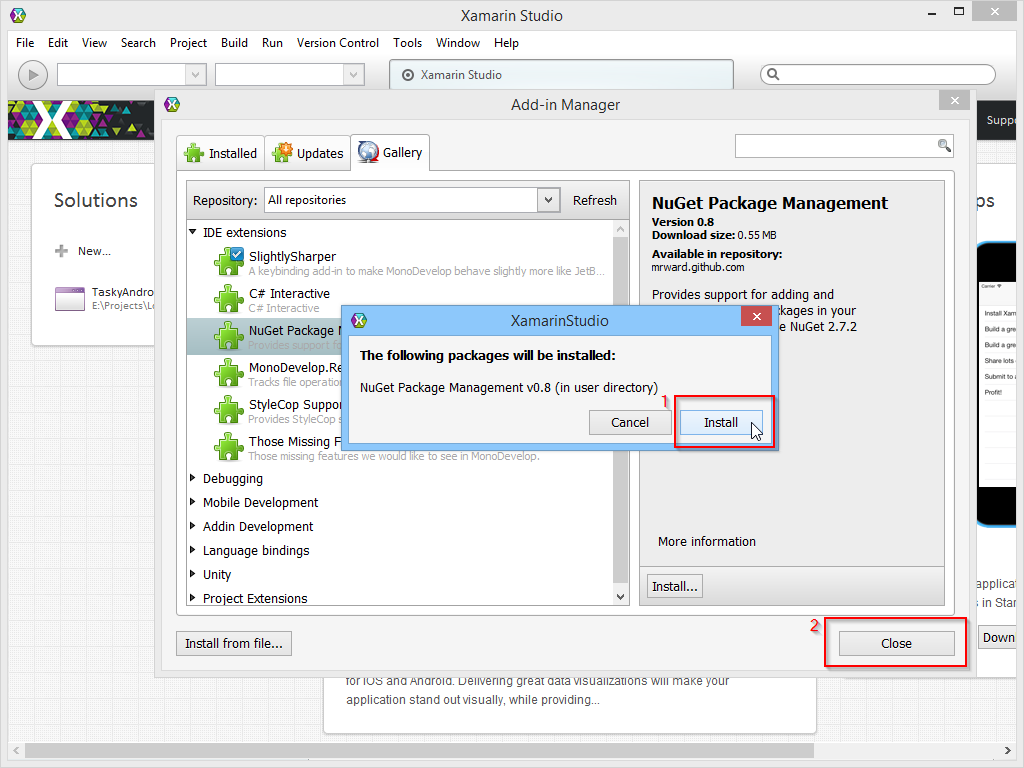Viewport: 1024px width, 768px height.
Task: Click the plus icon next to New...
Action: (x=61, y=251)
